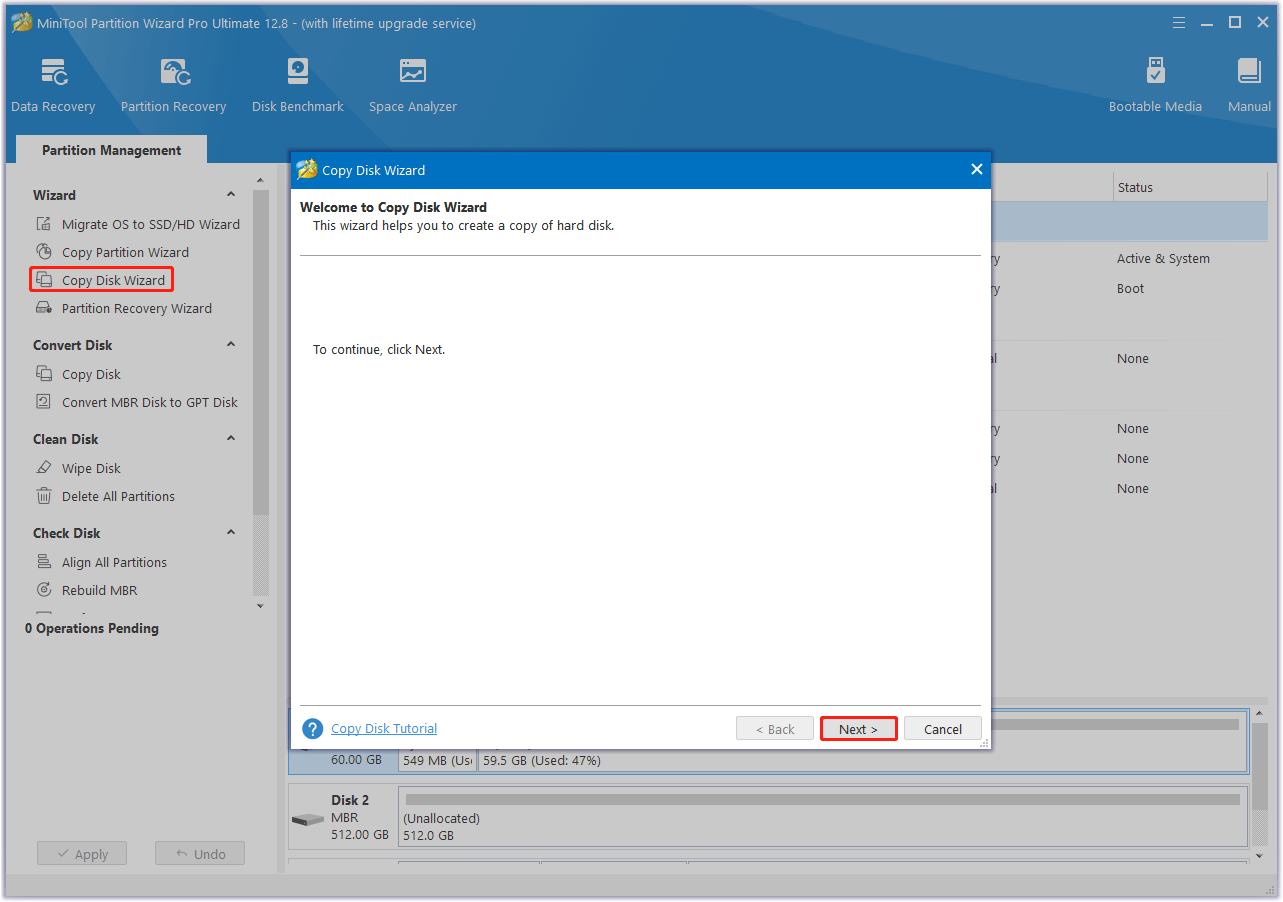
Task: Click Cancel in the Copy Disk Wizard
Action: click(943, 729)
